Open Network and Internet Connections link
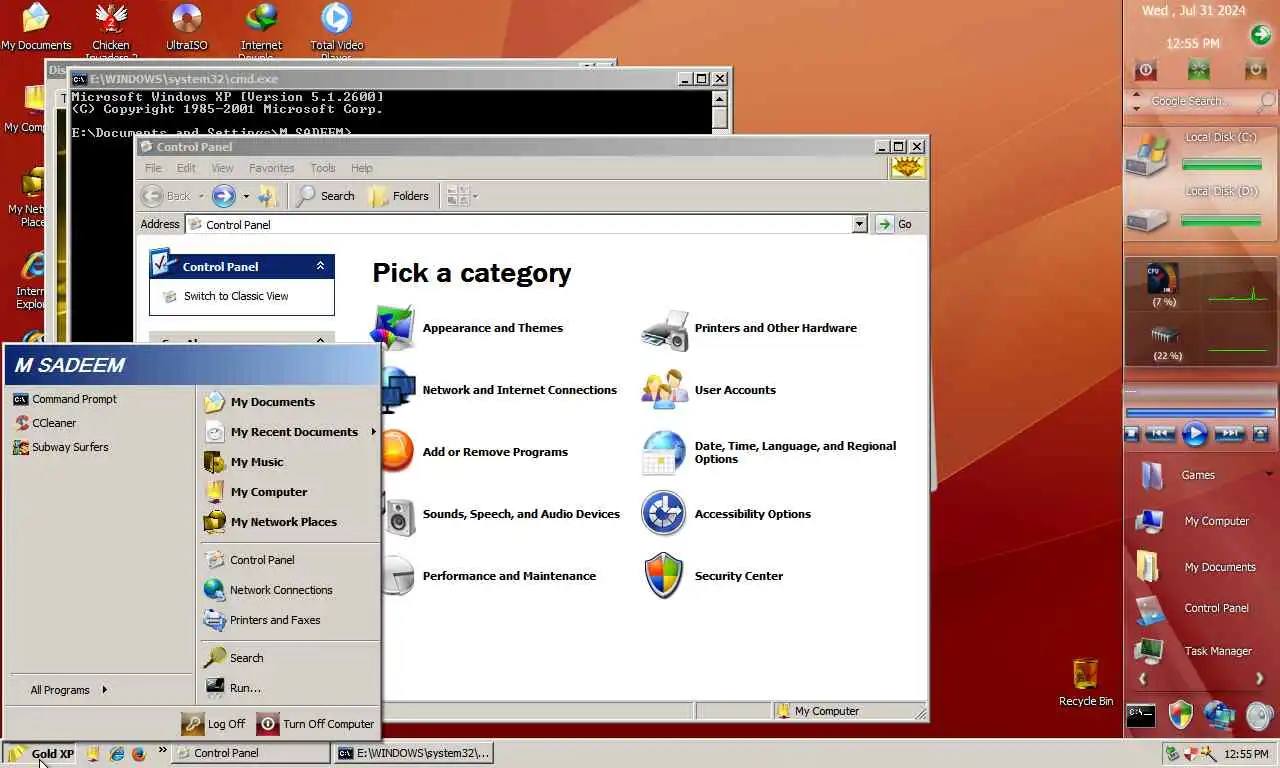This screenshot has height=768, width=1280. click(519, 390)
